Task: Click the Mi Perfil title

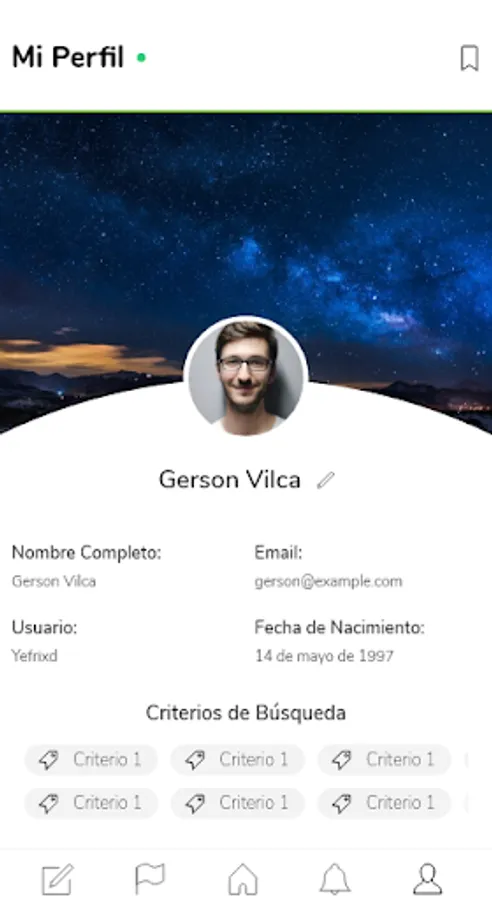Action: [x=68, y=57]
